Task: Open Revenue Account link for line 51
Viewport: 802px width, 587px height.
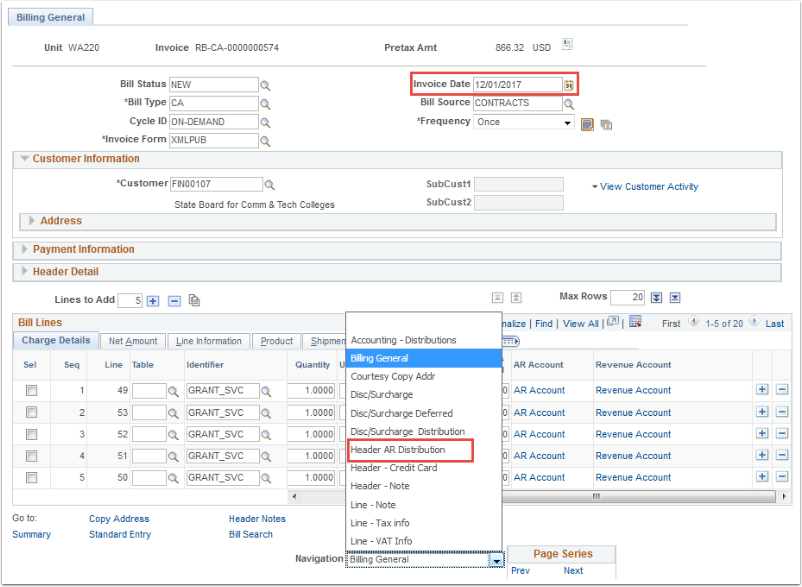Action: click(x=633, y=456)
